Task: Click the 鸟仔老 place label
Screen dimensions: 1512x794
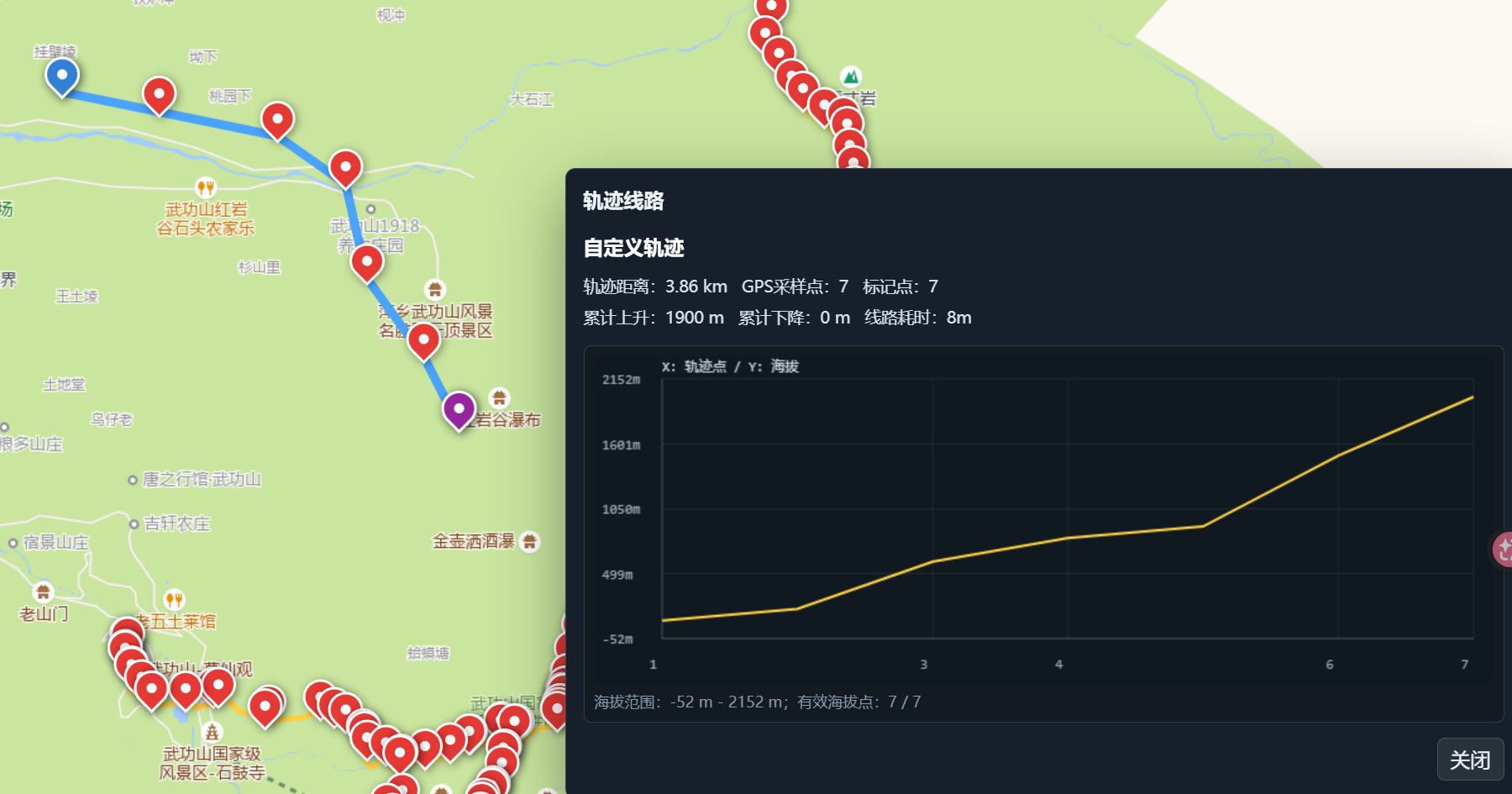Action: 112,419
